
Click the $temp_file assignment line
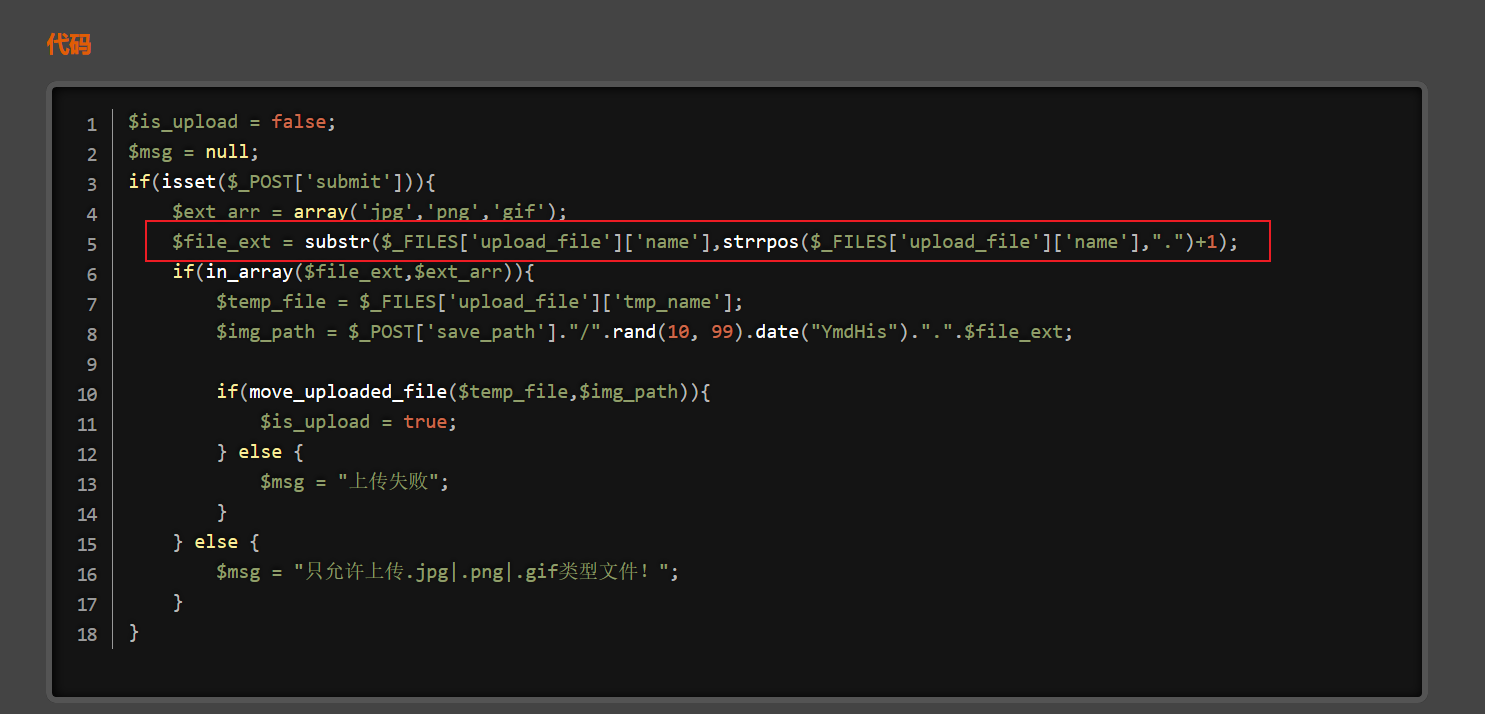pos(480,302)
